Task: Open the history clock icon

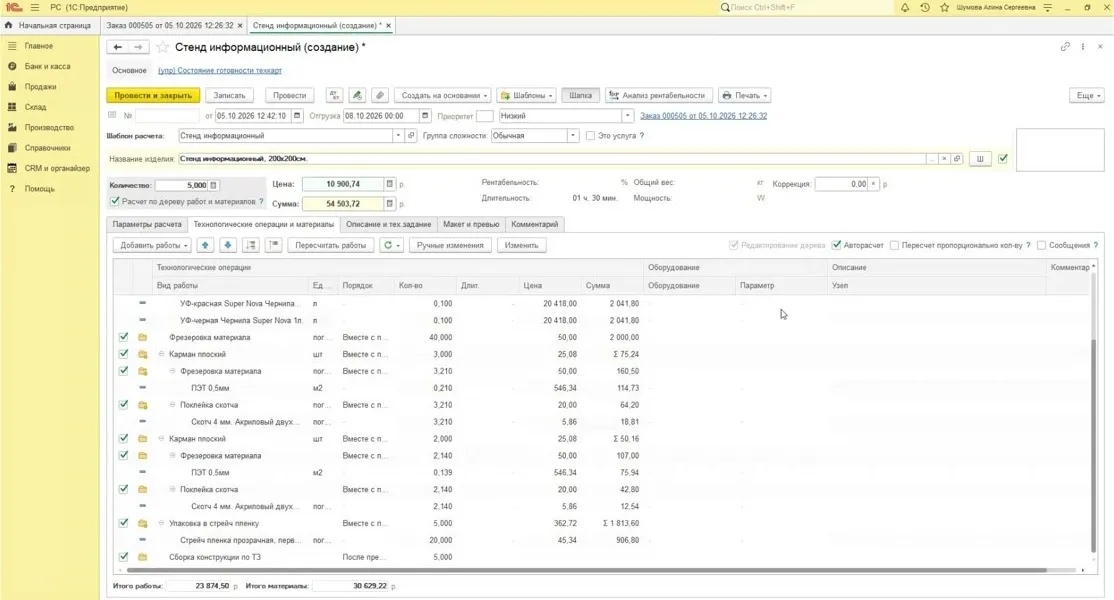Action: [924, 7]
